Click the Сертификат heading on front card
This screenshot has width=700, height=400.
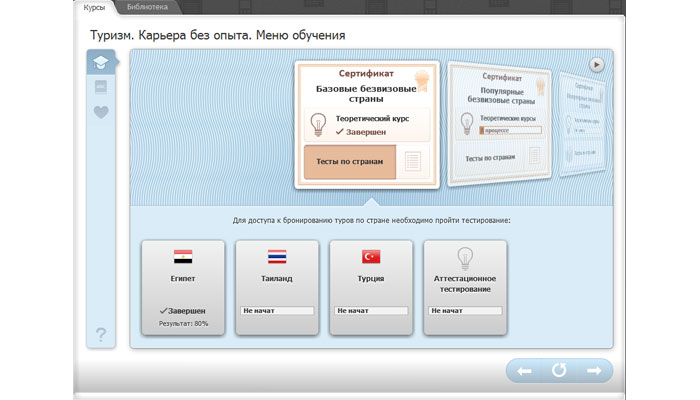(366, 74)
